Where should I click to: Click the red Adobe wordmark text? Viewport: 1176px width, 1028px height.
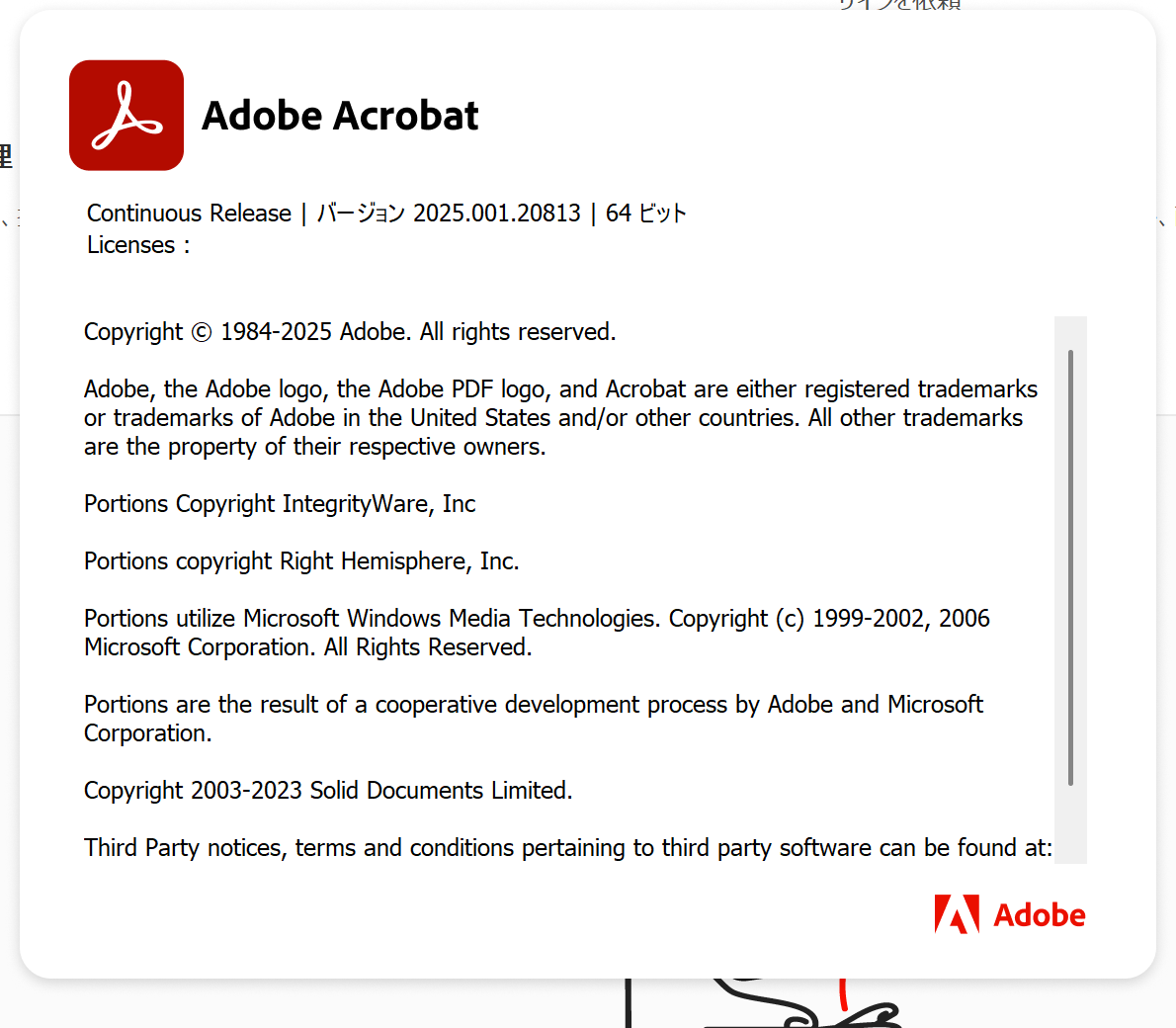[x=1039, y=916]
